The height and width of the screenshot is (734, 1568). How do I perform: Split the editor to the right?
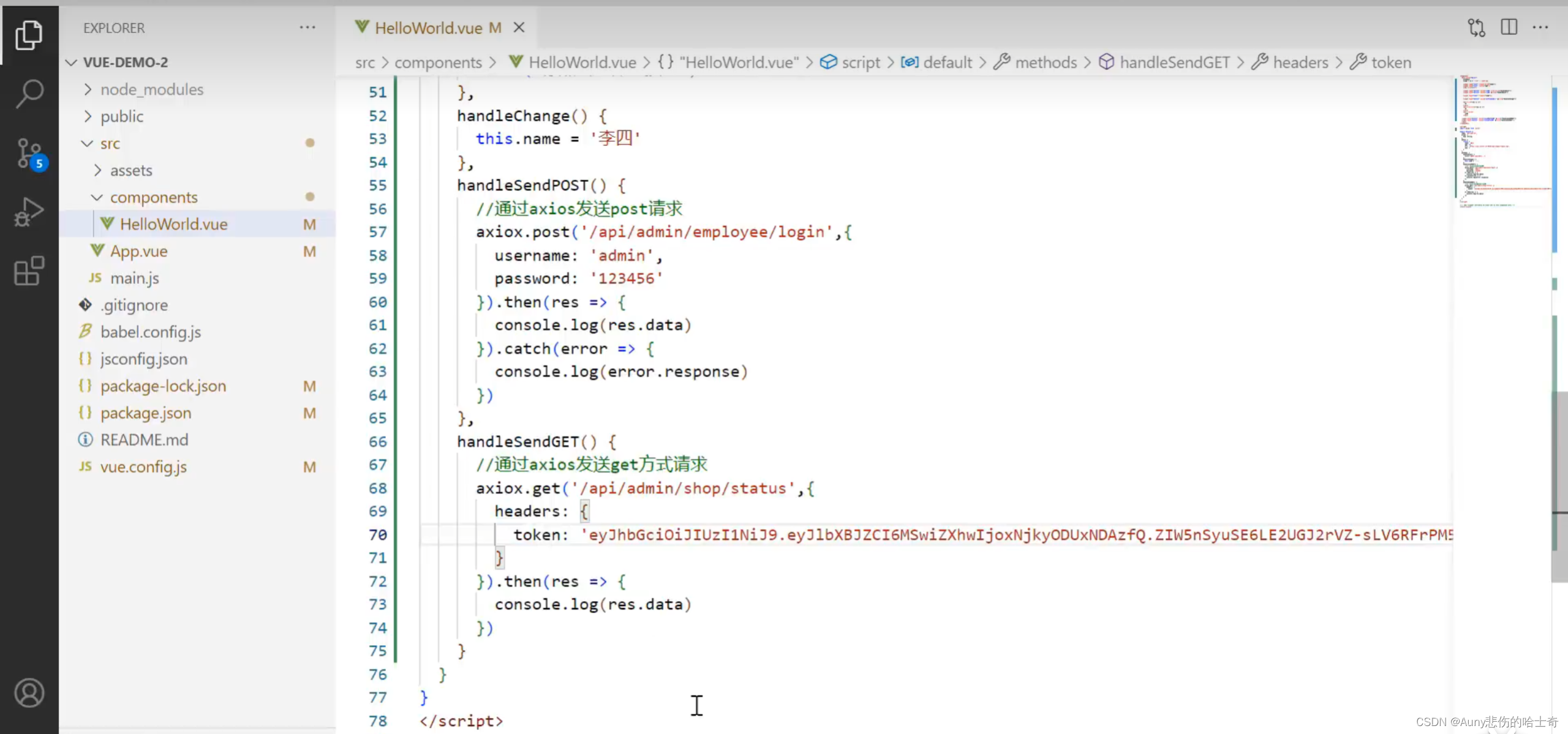tap(1509, 28)
